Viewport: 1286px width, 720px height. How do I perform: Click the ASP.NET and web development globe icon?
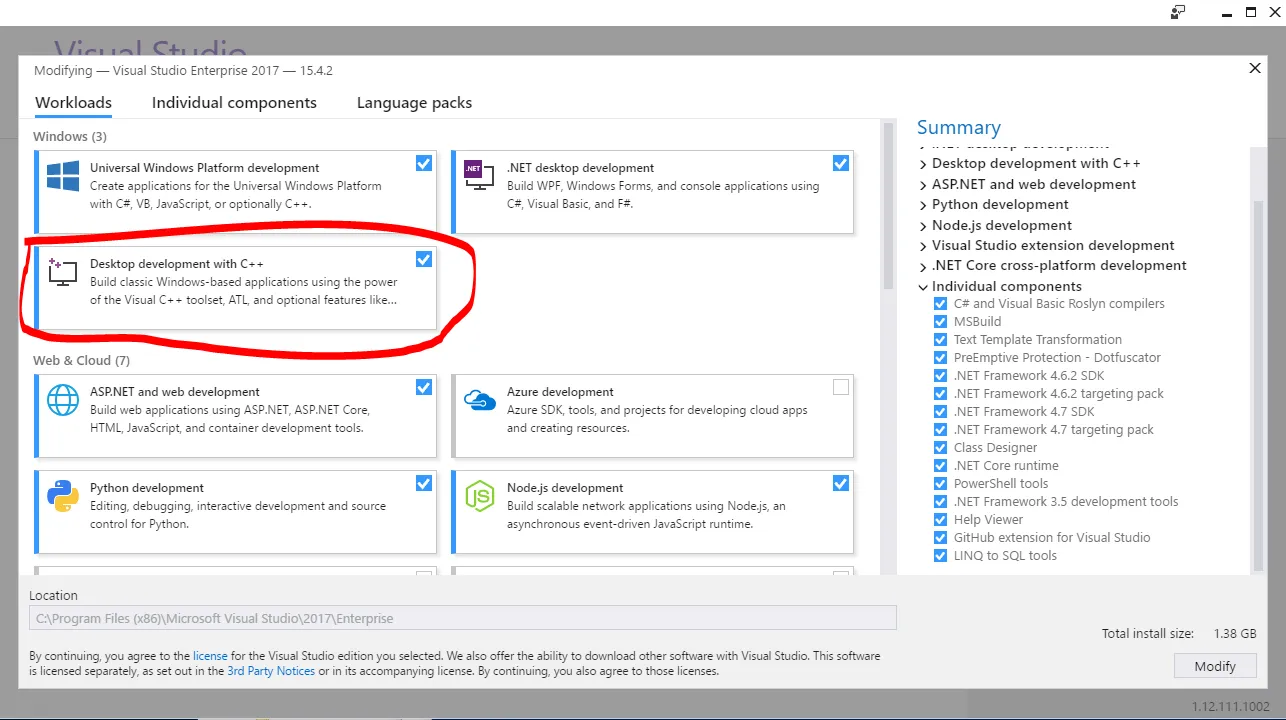pyautogui.click(x=63, y=400)
